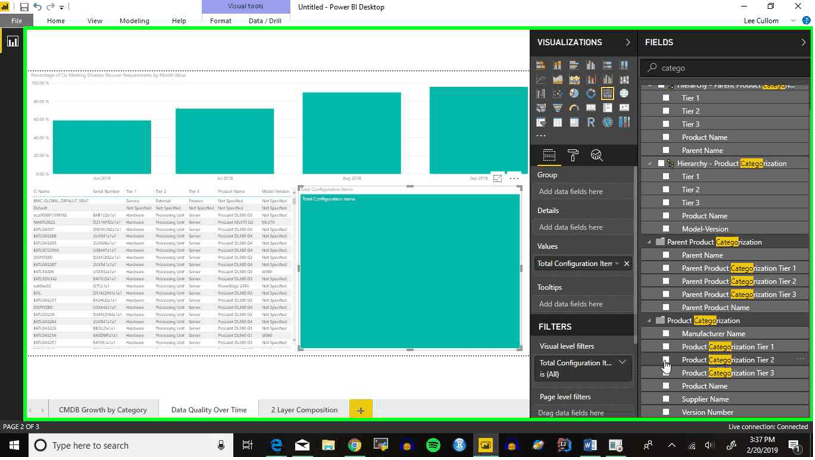Open the Lee Cullom account dropdown
815x460 pixels.
coord(793,21)
